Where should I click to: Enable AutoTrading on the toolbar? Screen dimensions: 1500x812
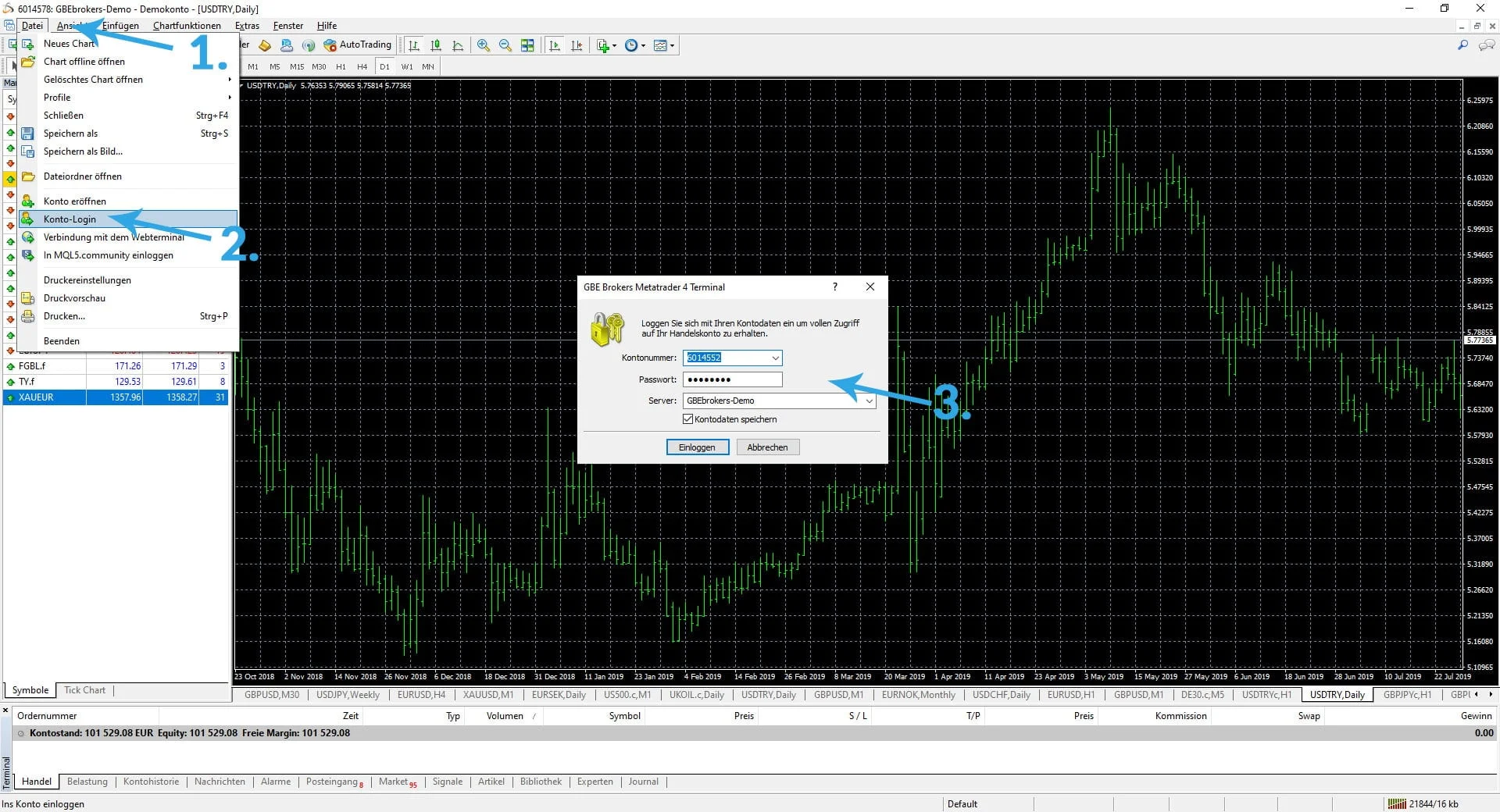click(357, 45)
